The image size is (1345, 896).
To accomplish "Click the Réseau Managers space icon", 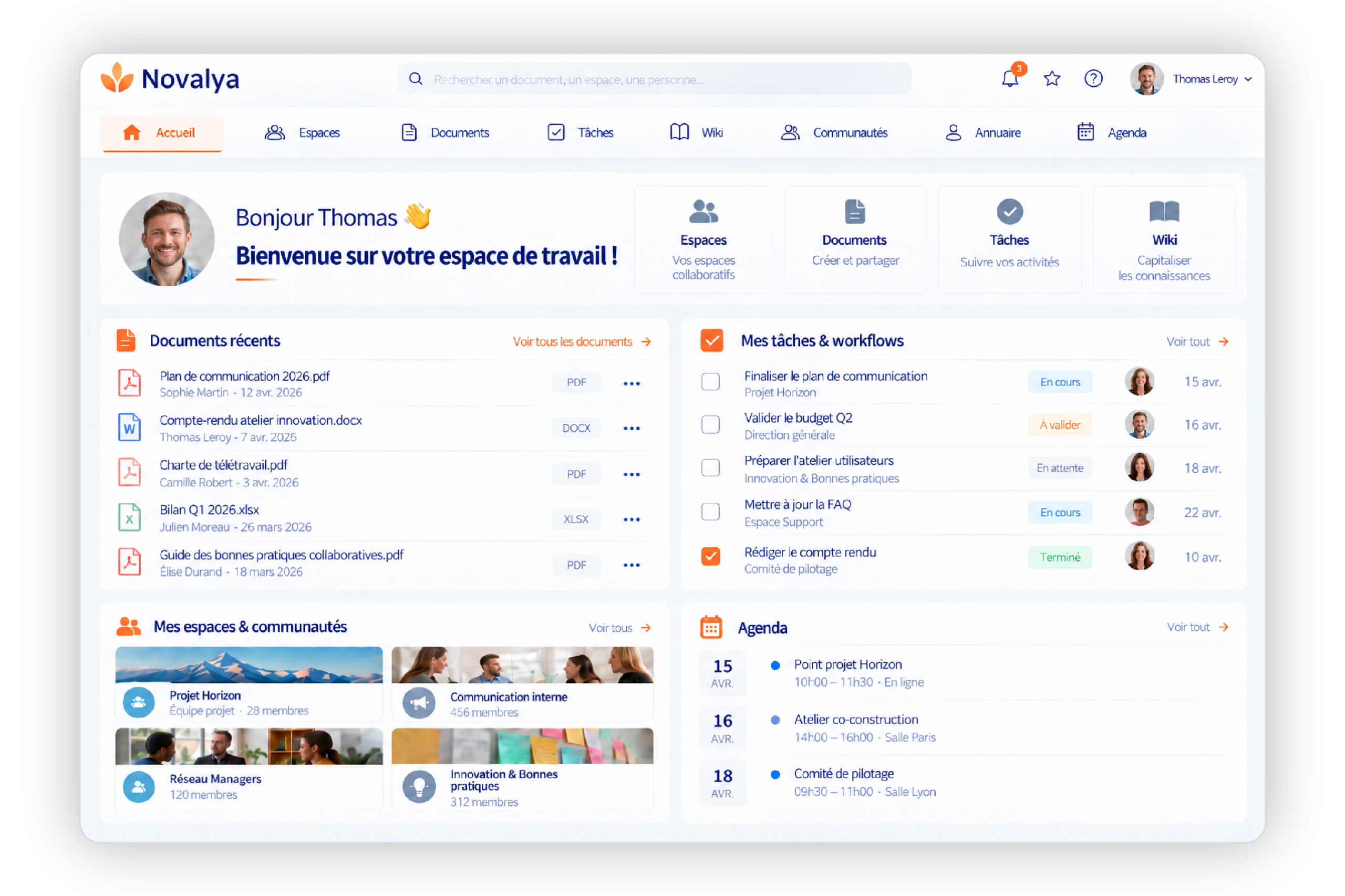I will [x=138, y=787].
